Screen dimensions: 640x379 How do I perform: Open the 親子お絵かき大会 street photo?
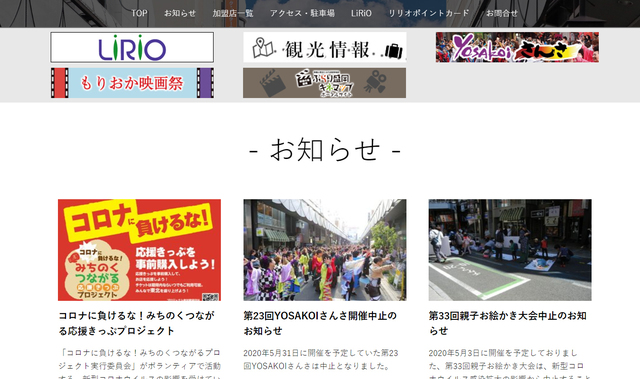(510, 250)
